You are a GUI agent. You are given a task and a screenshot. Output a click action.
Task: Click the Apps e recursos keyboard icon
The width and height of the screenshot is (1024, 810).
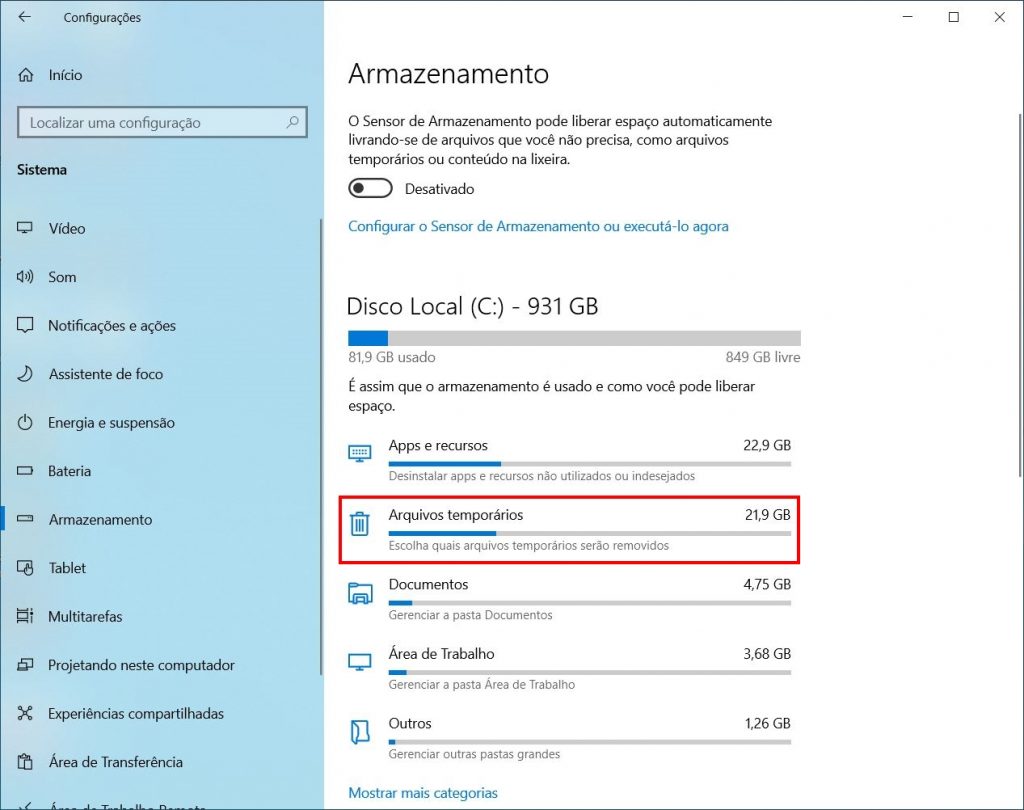click(360, 453)
